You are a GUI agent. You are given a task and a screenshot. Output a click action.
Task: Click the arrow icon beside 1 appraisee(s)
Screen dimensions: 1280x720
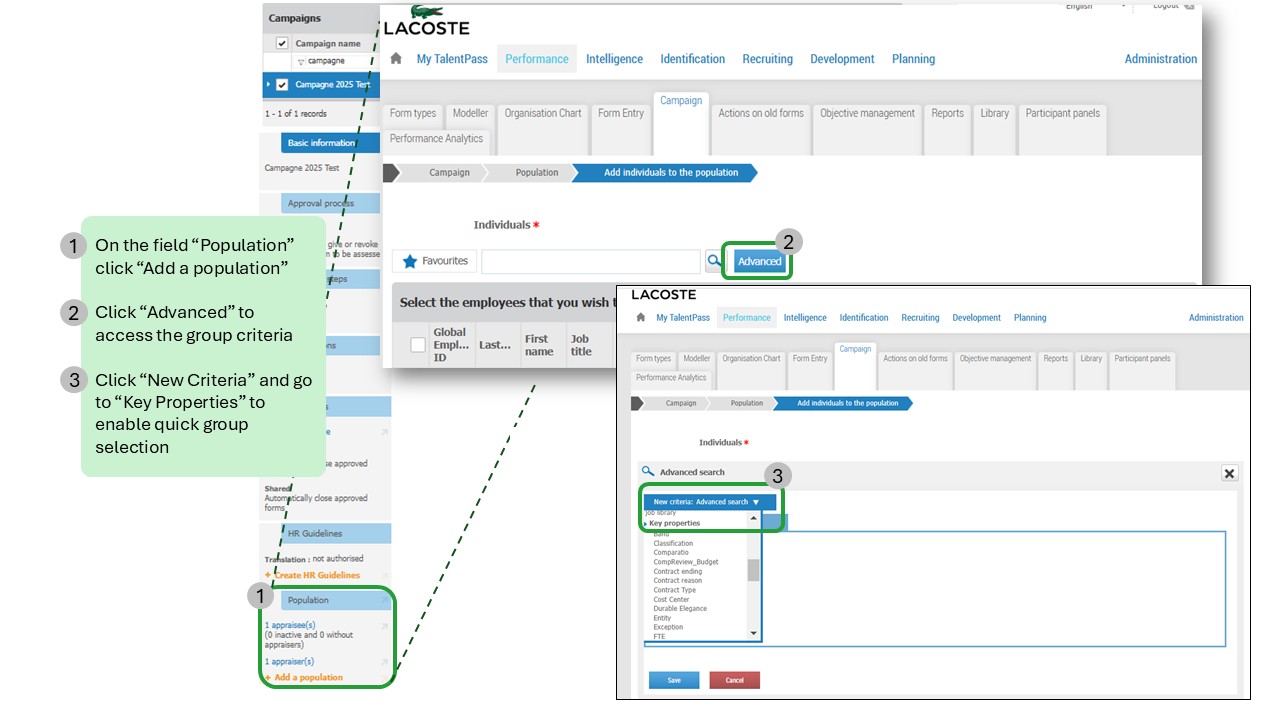[385, 626]
